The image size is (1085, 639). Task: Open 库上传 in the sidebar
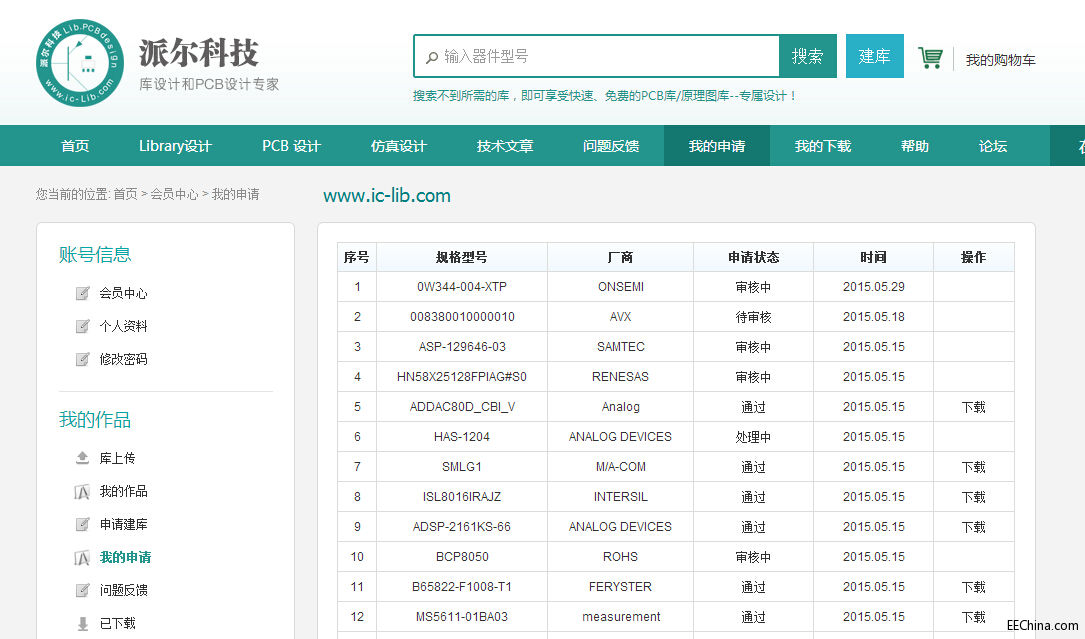pyautogui.click(x=118, y=458)
